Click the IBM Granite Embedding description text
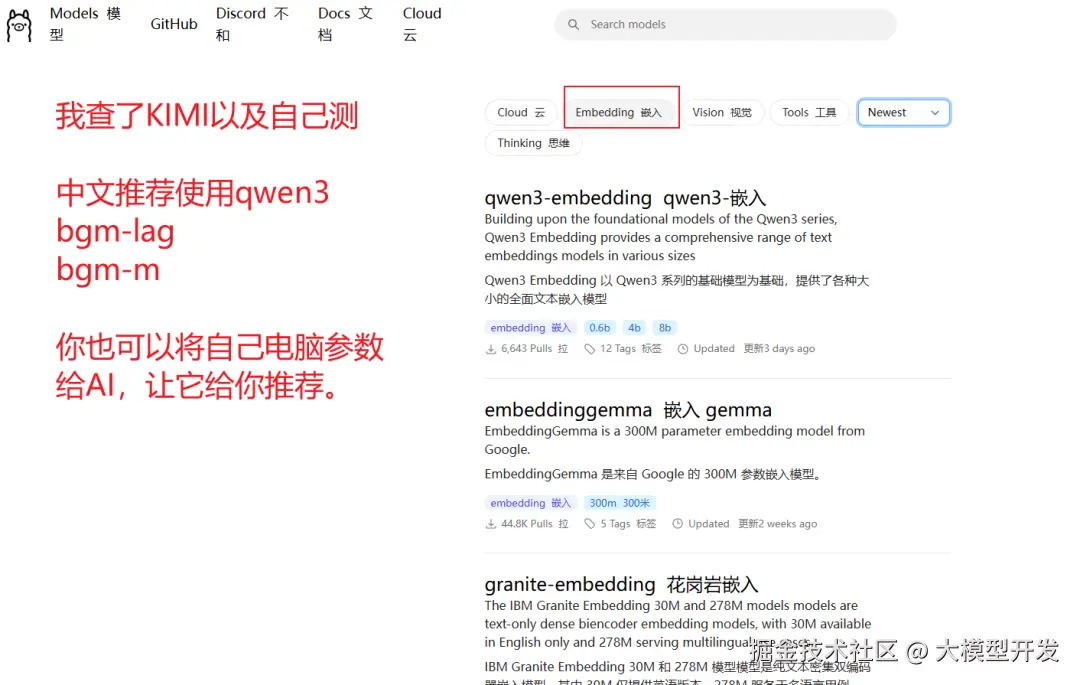 [x=678, y=624]
